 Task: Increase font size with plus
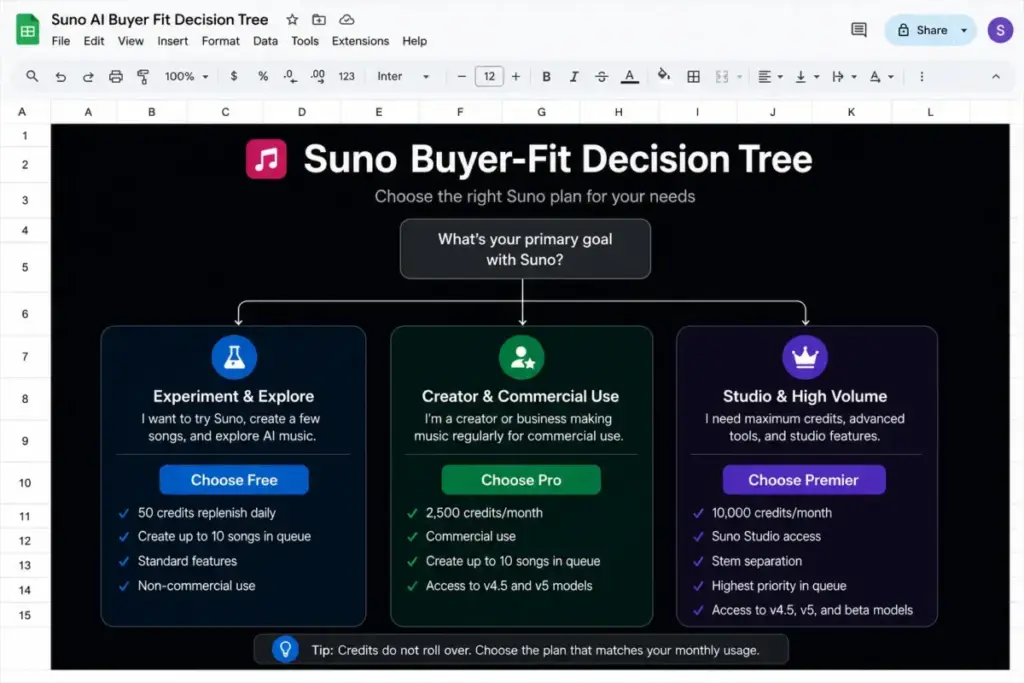[x=516, y=76]
